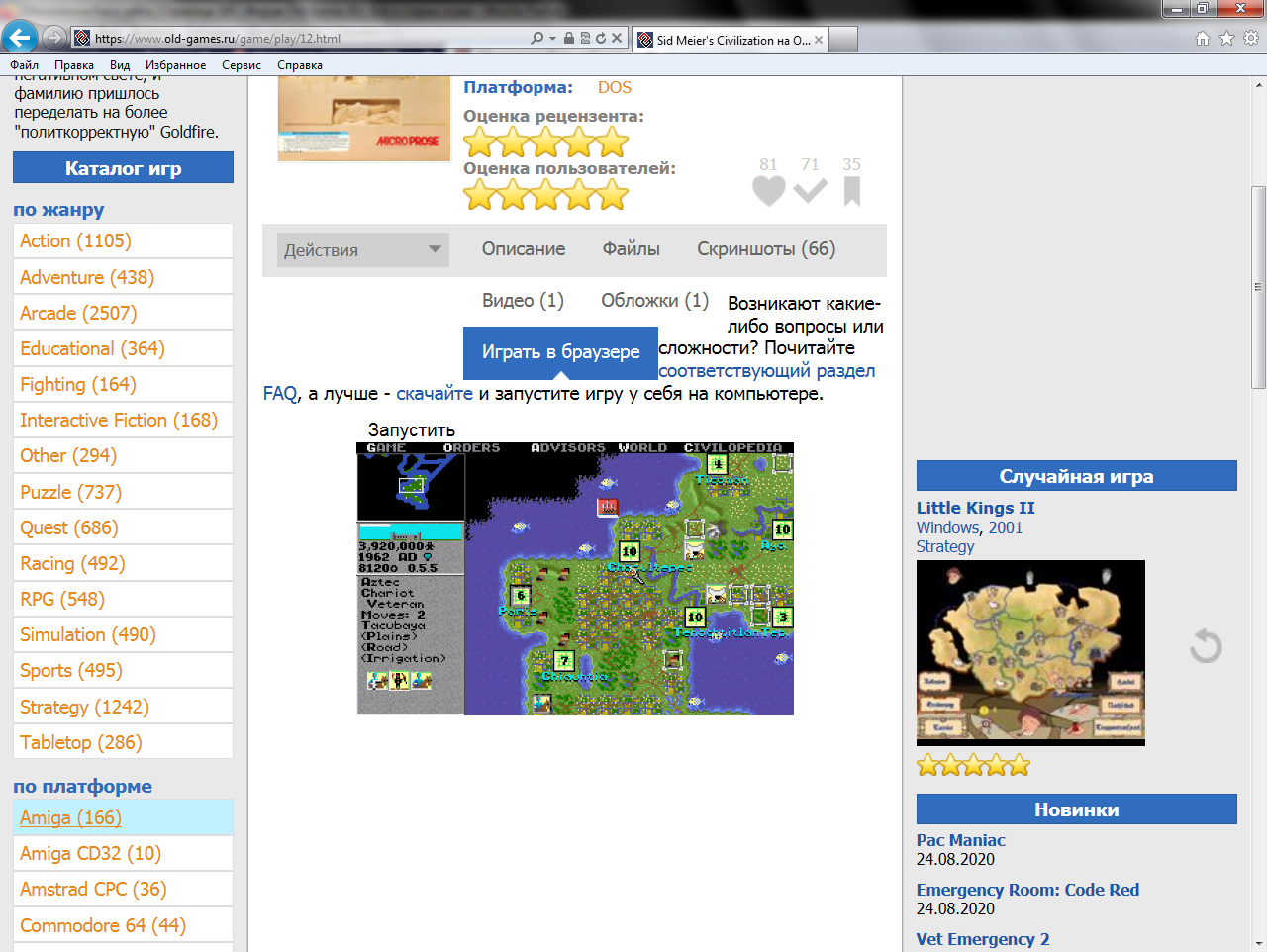Click the Civilization box cover thumbnail
The width and height of the screenshot is (1267, 952).
[x=364, y=118]
